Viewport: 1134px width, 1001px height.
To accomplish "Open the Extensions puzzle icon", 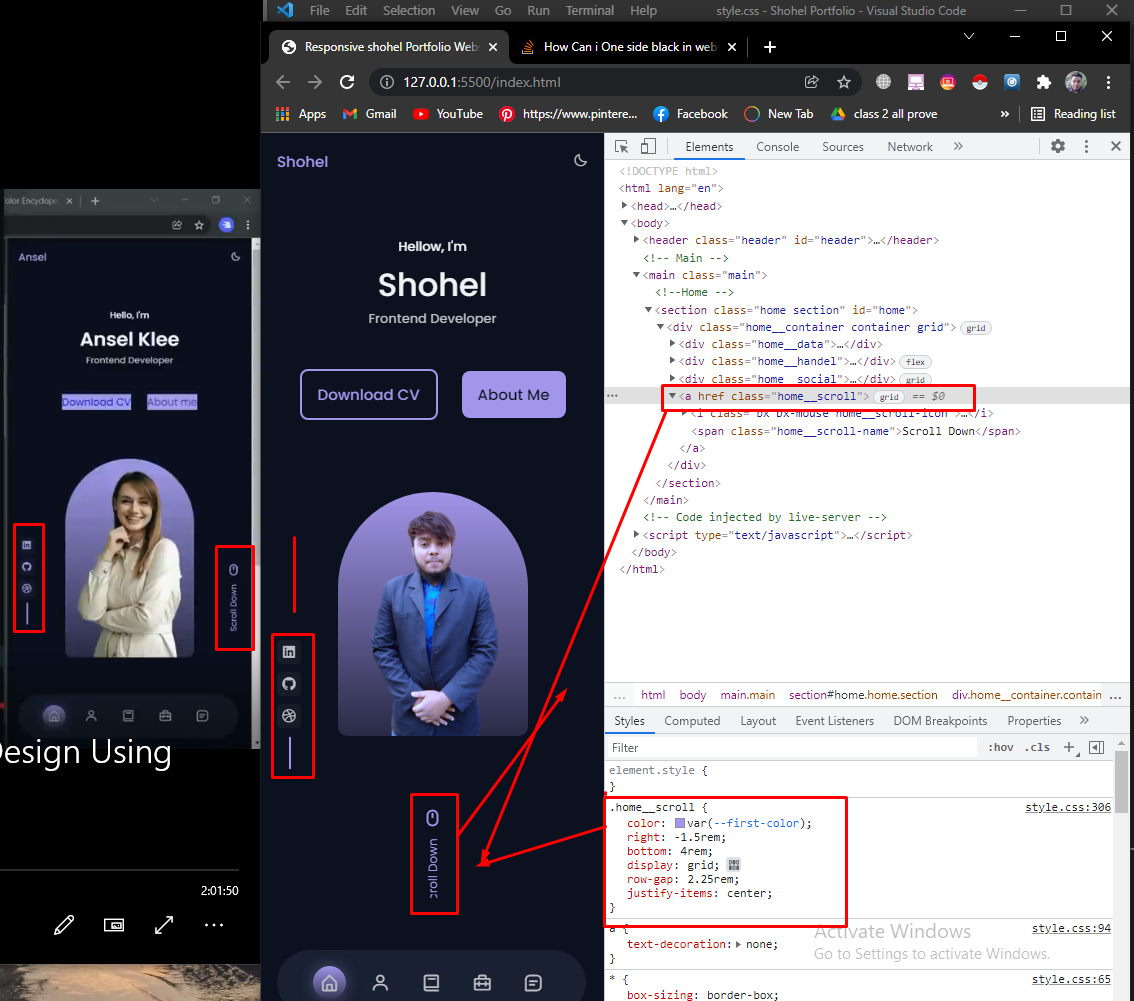I will tap(1043, 82).
